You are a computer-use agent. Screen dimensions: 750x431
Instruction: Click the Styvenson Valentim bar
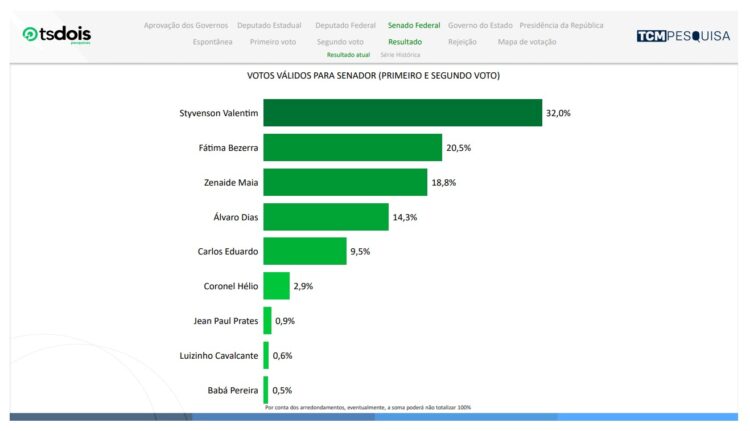tap(402, 113)
